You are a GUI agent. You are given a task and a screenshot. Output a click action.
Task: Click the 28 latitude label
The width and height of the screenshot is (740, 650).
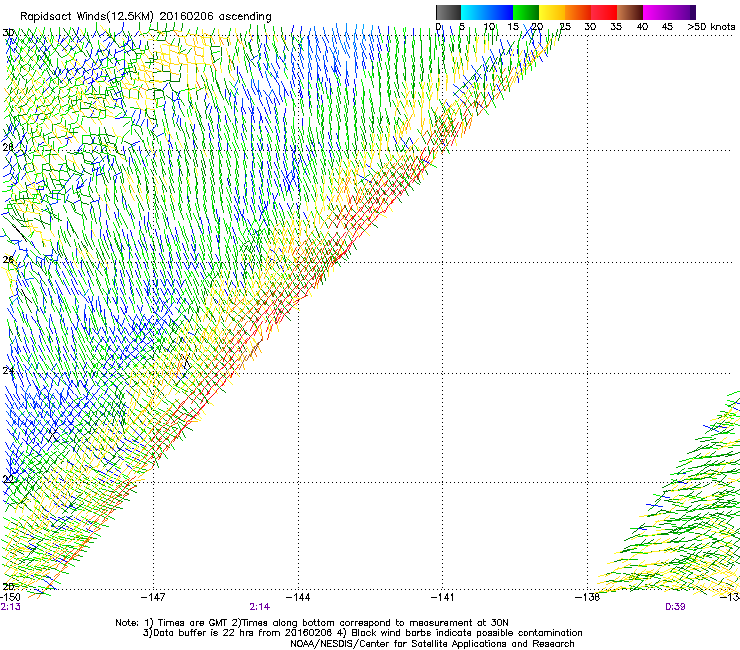pyautogui.click(x=8, y=147)
